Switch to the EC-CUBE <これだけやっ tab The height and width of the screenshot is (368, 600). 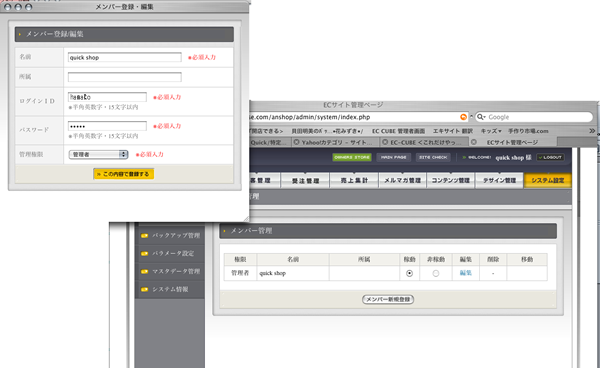[423, 142]
